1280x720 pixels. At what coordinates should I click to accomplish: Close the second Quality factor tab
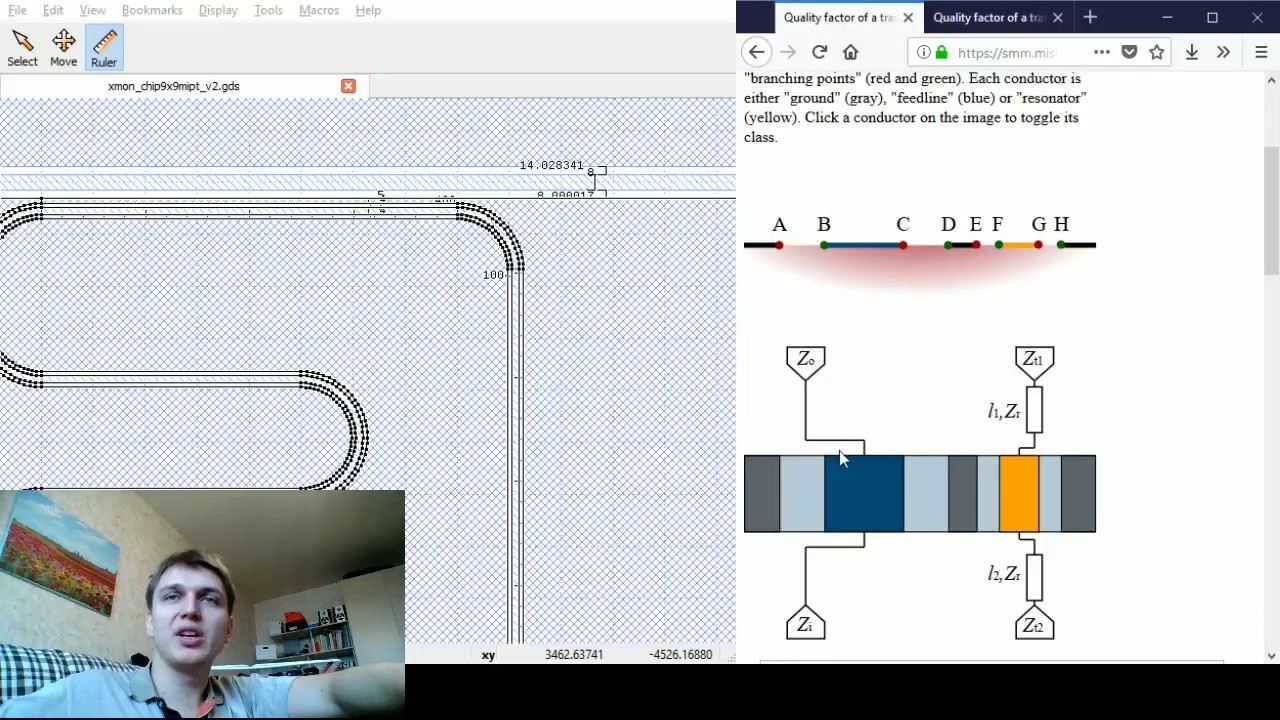click(x=1058, y=17)
